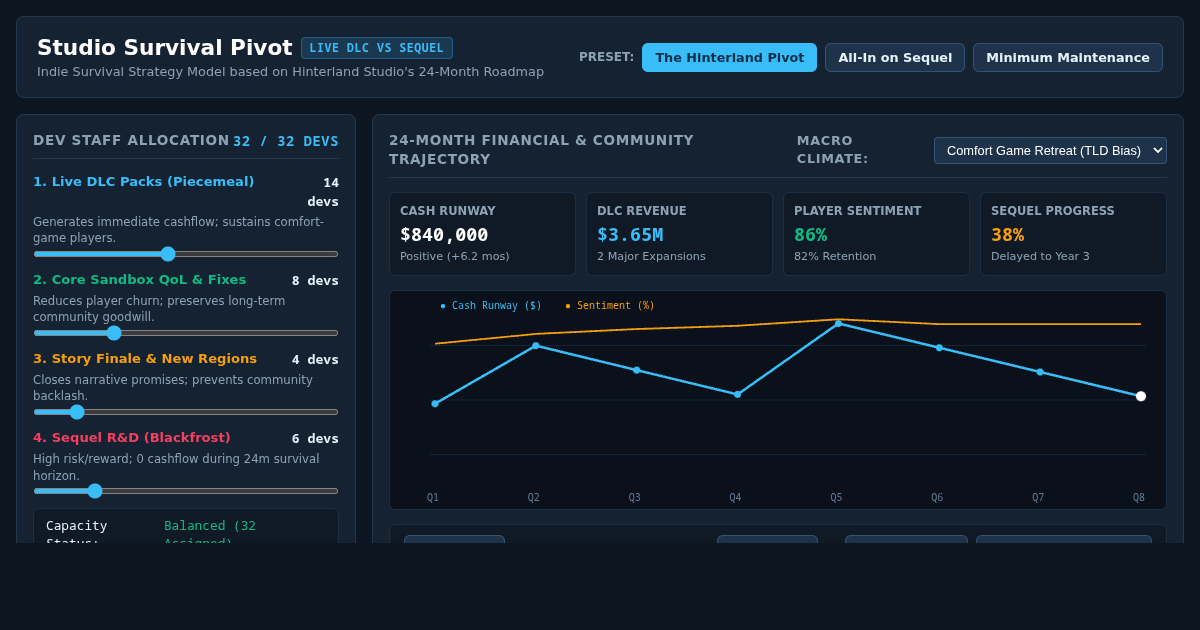Click the 32 / 32 DEVS counter
The width and height of the screenshot is (1200, 630).
coord(286,142)
